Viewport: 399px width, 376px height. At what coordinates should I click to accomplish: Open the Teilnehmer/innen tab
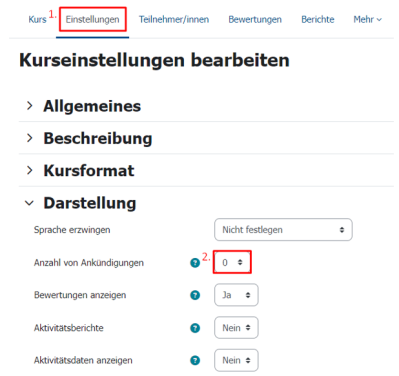pyautogui.click(x=174, y=20)
